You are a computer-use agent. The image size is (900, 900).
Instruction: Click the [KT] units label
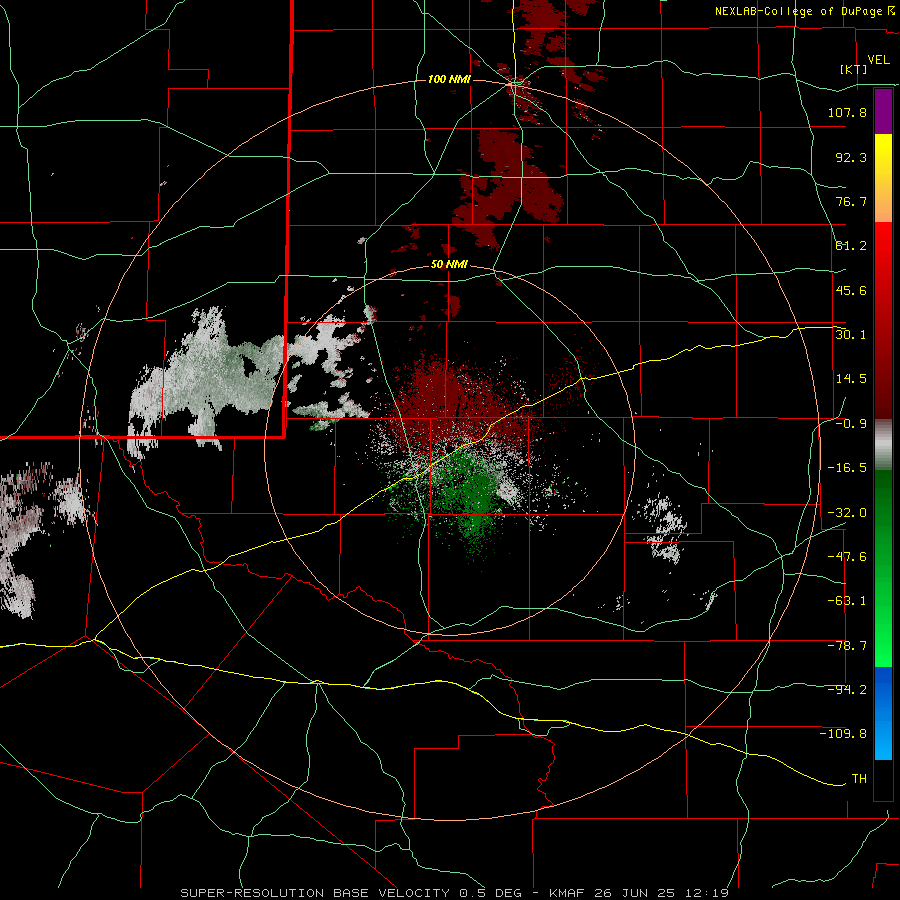click(x=854, y=69)
